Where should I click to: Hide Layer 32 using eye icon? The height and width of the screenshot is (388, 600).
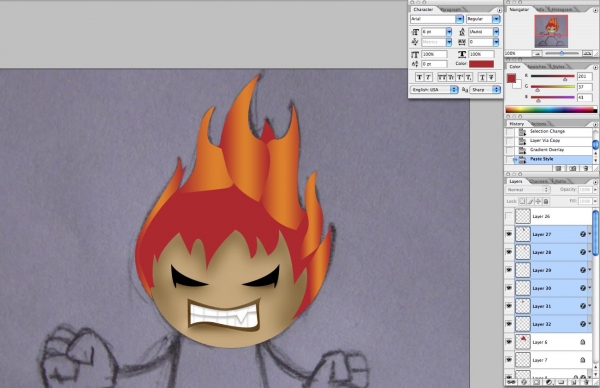pyautogui.click(x=509, y=324)
